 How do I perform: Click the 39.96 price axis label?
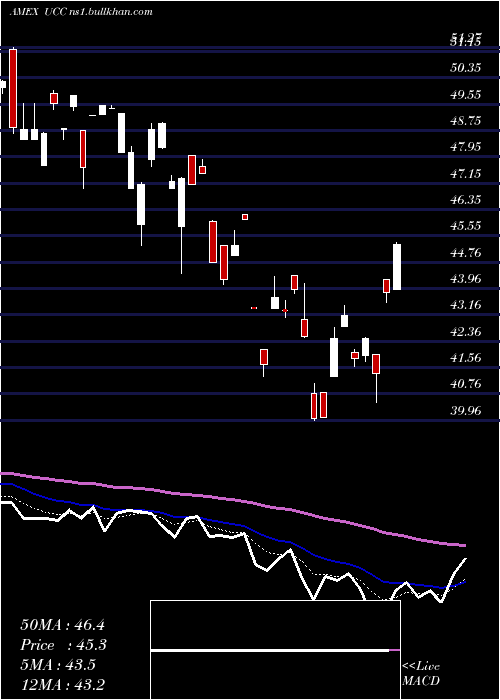point(466,410)
